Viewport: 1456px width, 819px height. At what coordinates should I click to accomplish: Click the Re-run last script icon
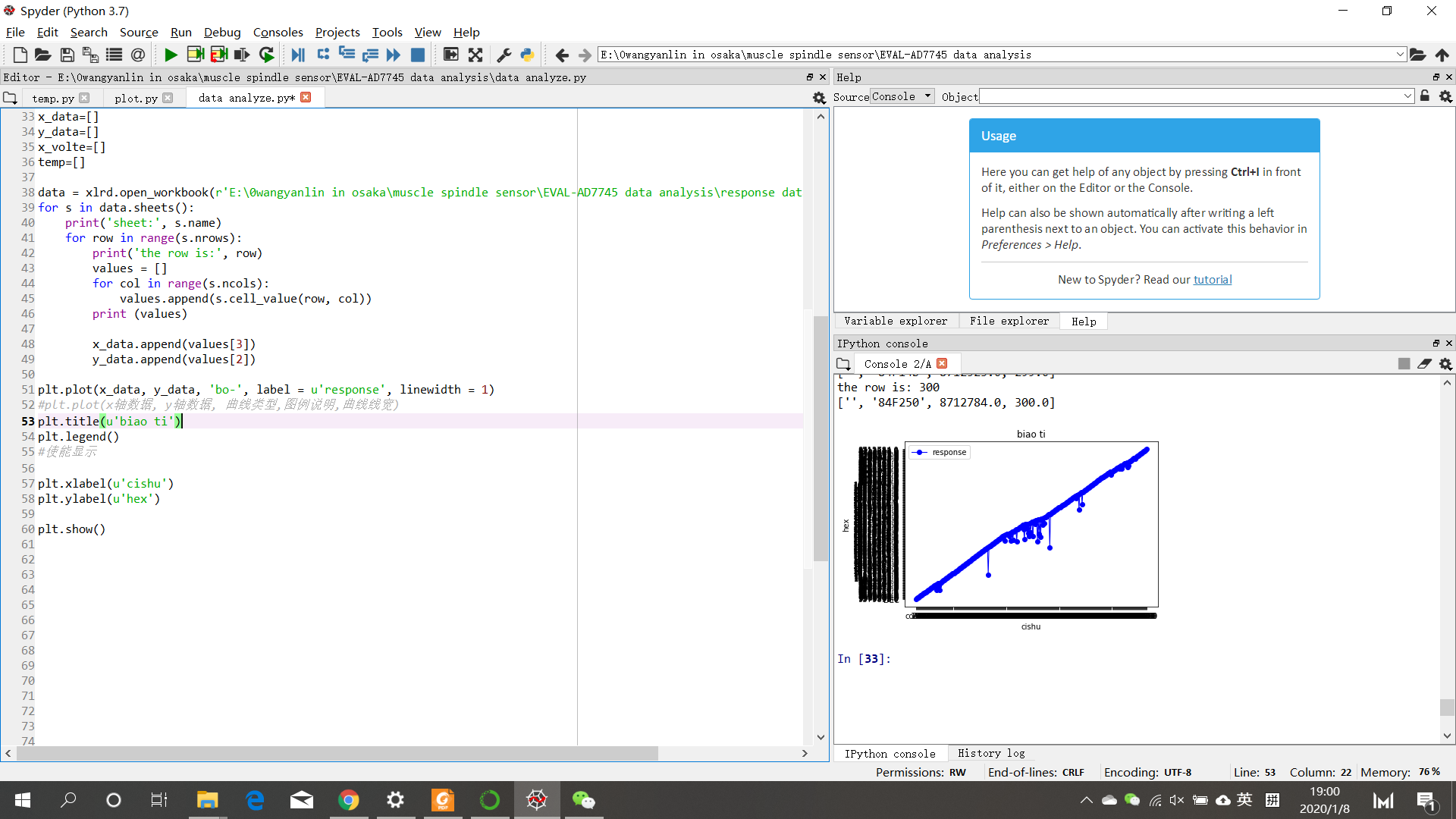pyautogui.click(x=266, y=55)
